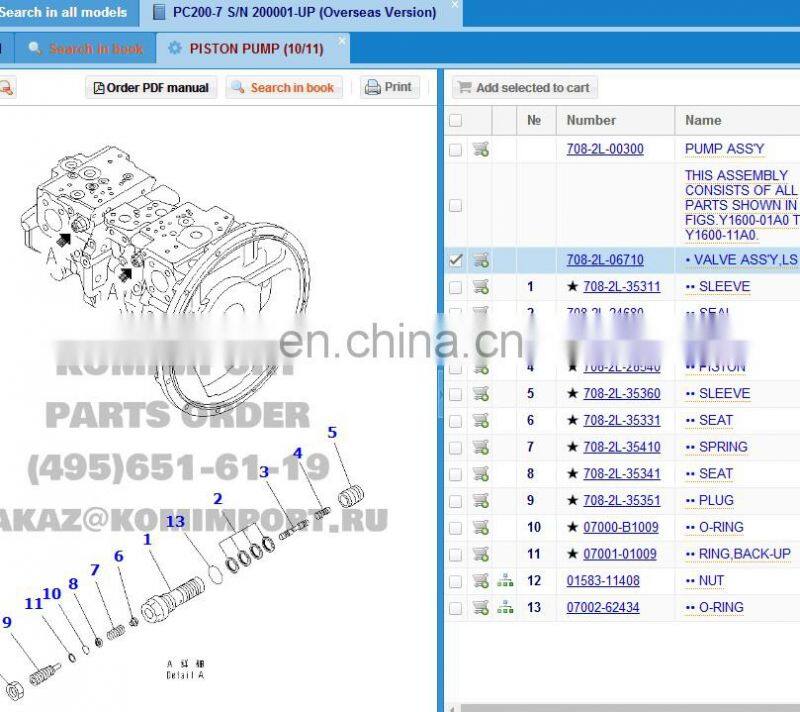The height and width of the screenshot is (712, 800).
Task: Enable the checkbox for PLUG 708-2L-35351
Action: (456, 500)
